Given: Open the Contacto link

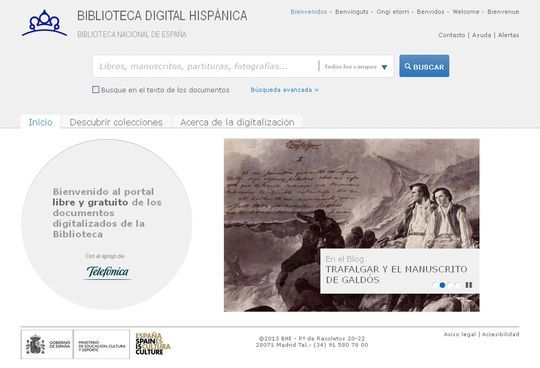Looking at the screenshot, I should tap(451, 35).
